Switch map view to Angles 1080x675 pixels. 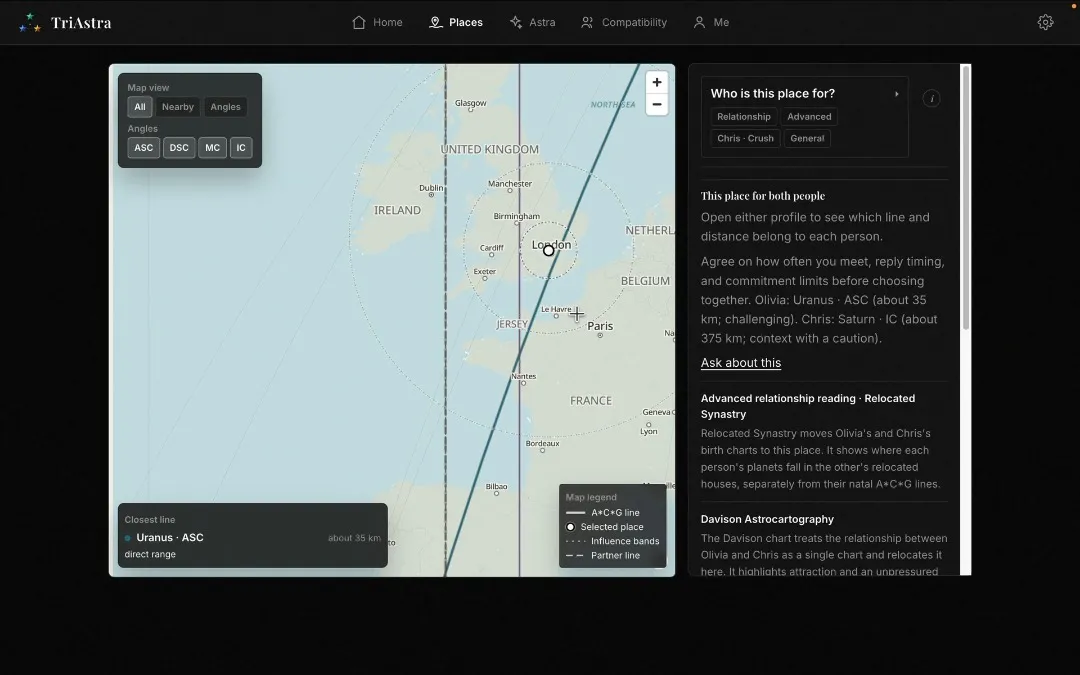click(225, 107)
